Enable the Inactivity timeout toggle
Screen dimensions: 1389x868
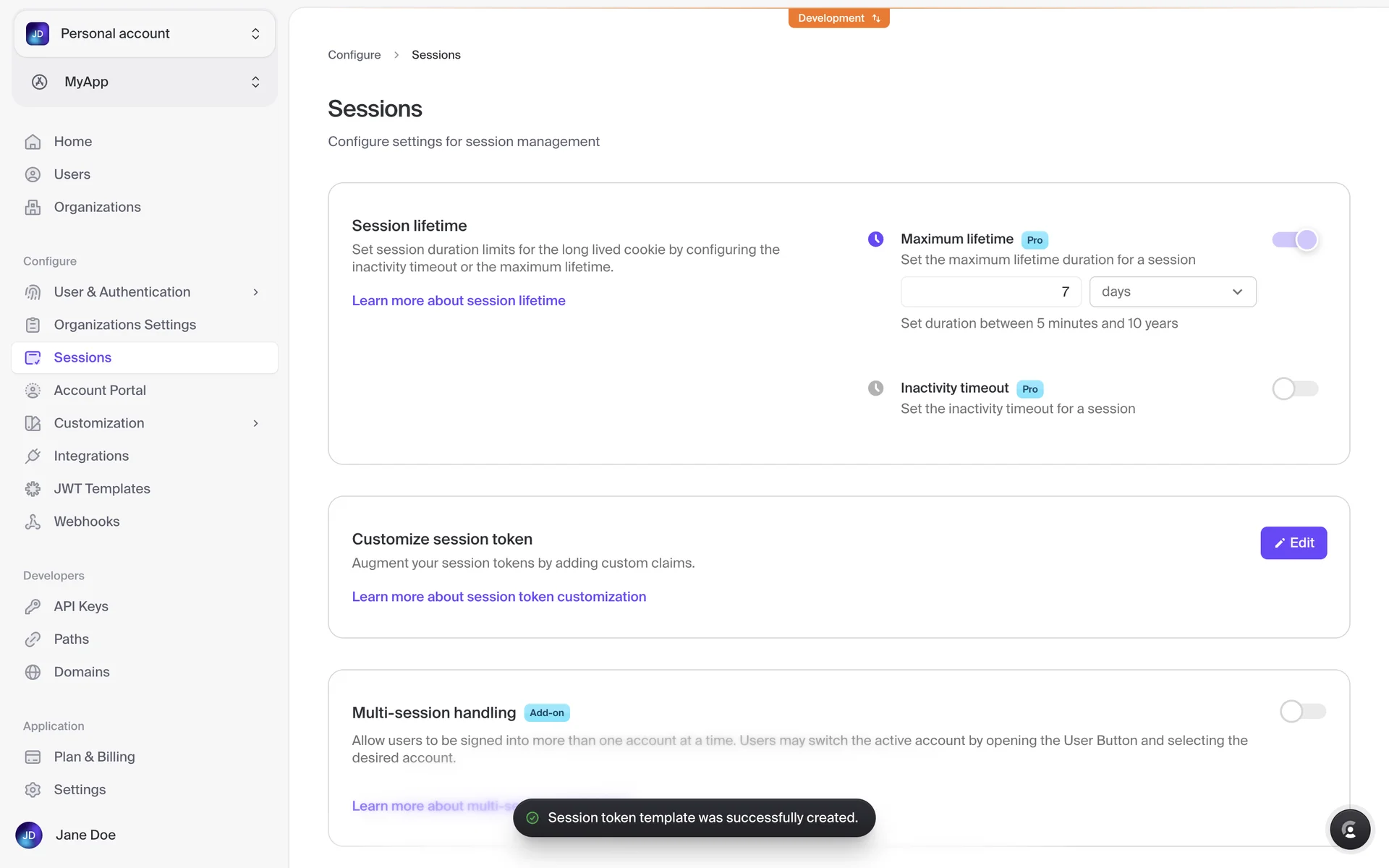click(x=1295, y=388)
